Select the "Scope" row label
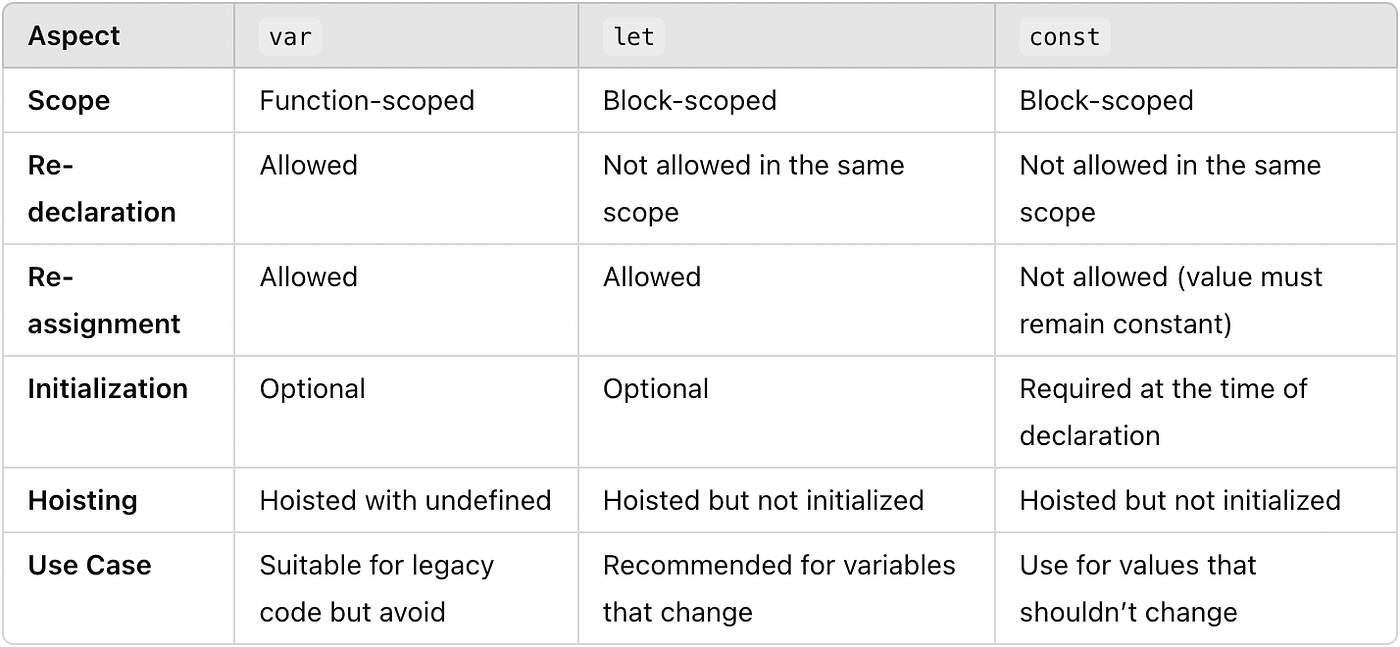 69,100
